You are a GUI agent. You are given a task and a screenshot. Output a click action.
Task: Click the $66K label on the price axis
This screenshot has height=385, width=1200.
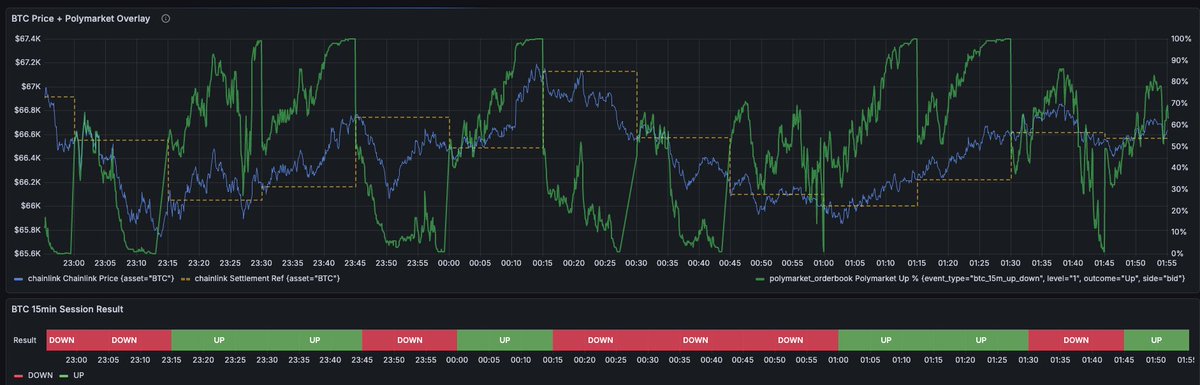[30, 206]
